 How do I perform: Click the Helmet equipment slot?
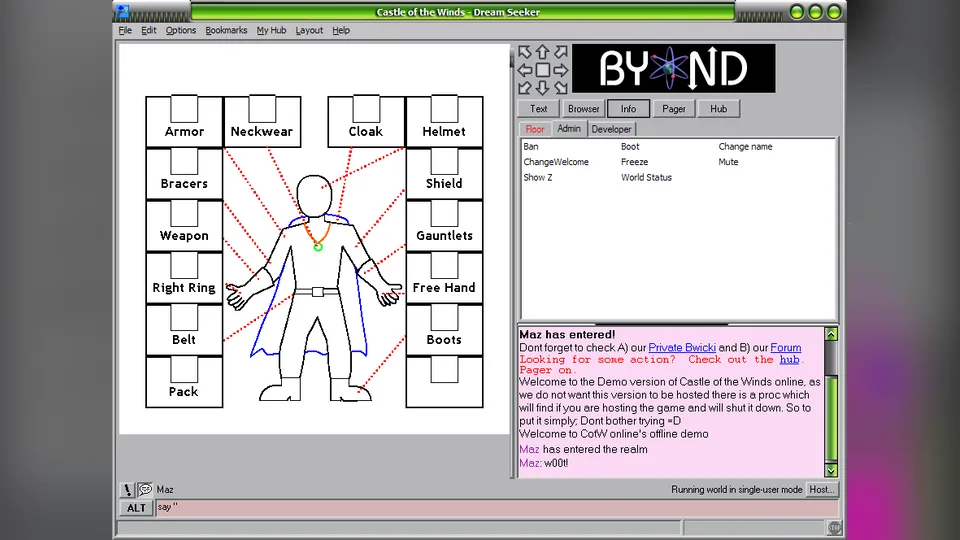[444, 121]
